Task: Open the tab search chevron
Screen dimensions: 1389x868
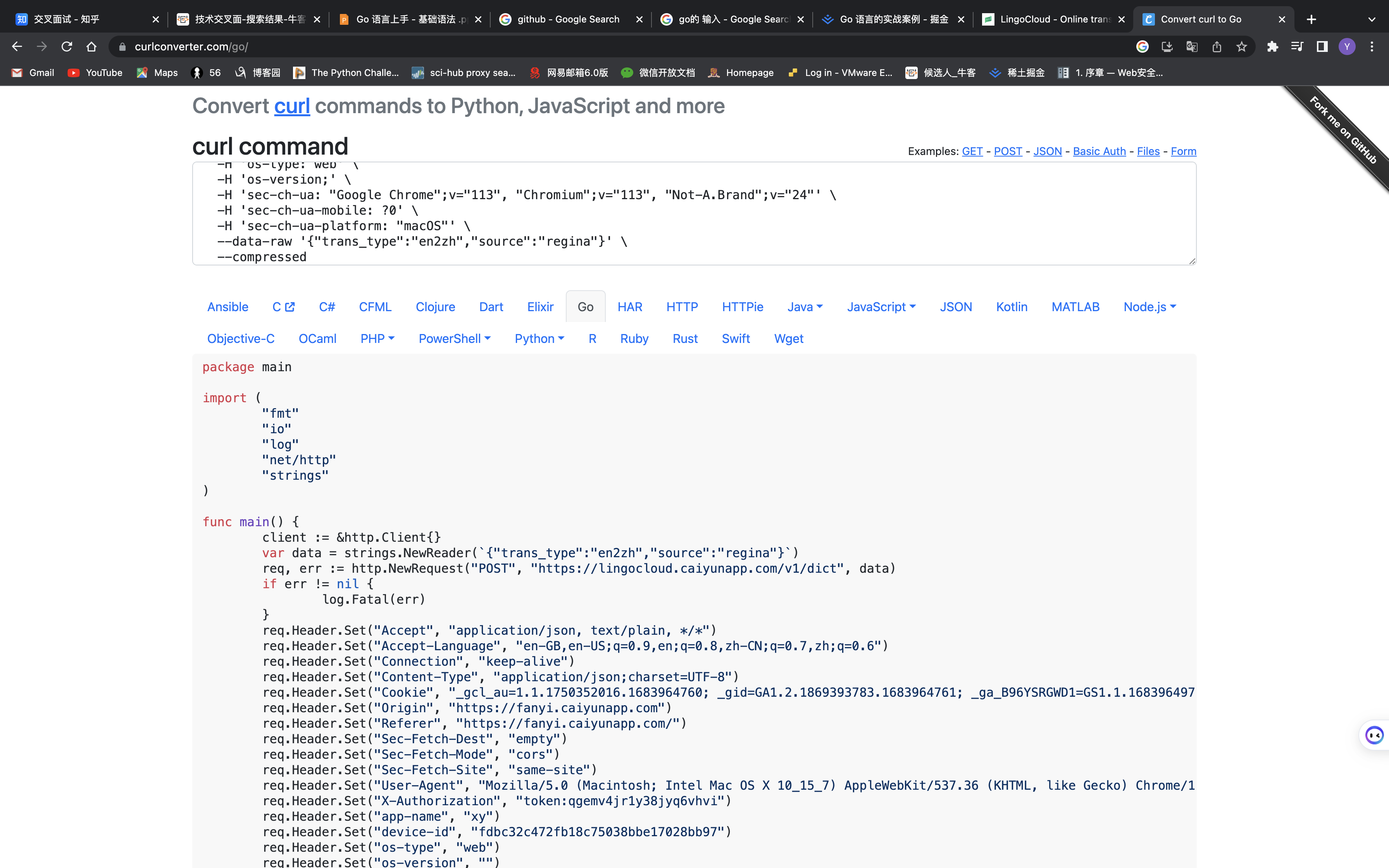Action: point(1372,19)
